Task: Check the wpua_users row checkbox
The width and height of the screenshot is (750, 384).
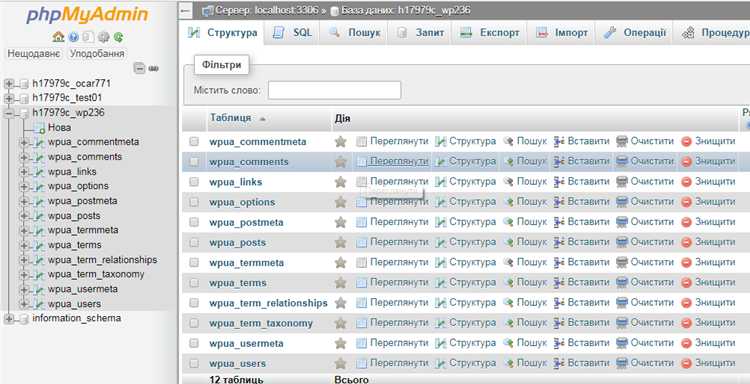Action: click(194, 363)
